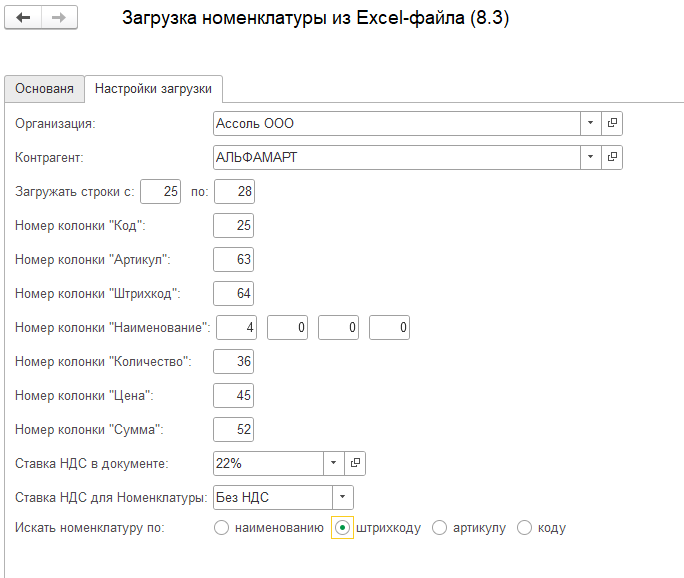684x578 pixels.
Task: Click the Загружать строки с label
Action: click(75, 192)
